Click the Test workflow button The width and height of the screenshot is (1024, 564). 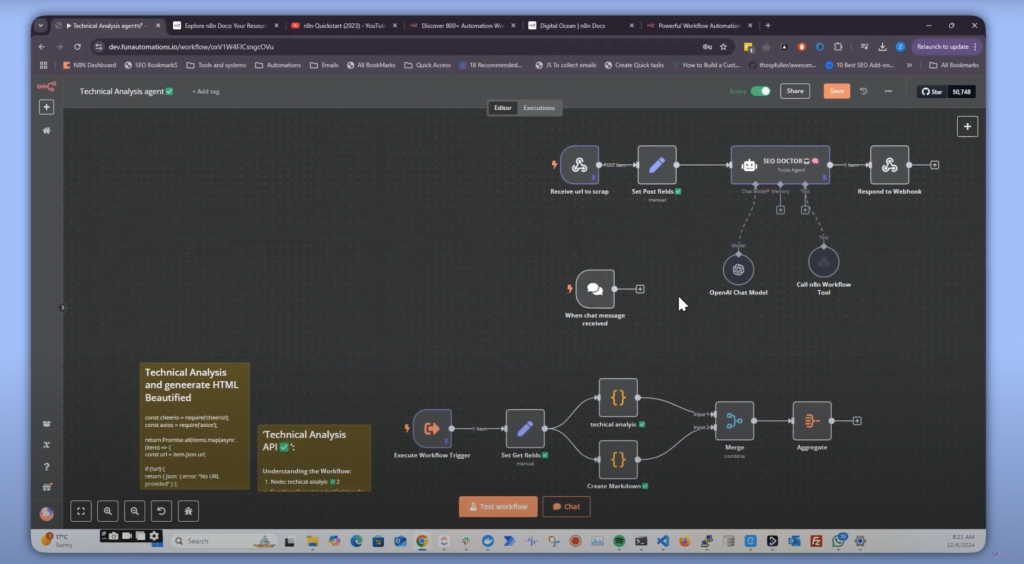498,506
